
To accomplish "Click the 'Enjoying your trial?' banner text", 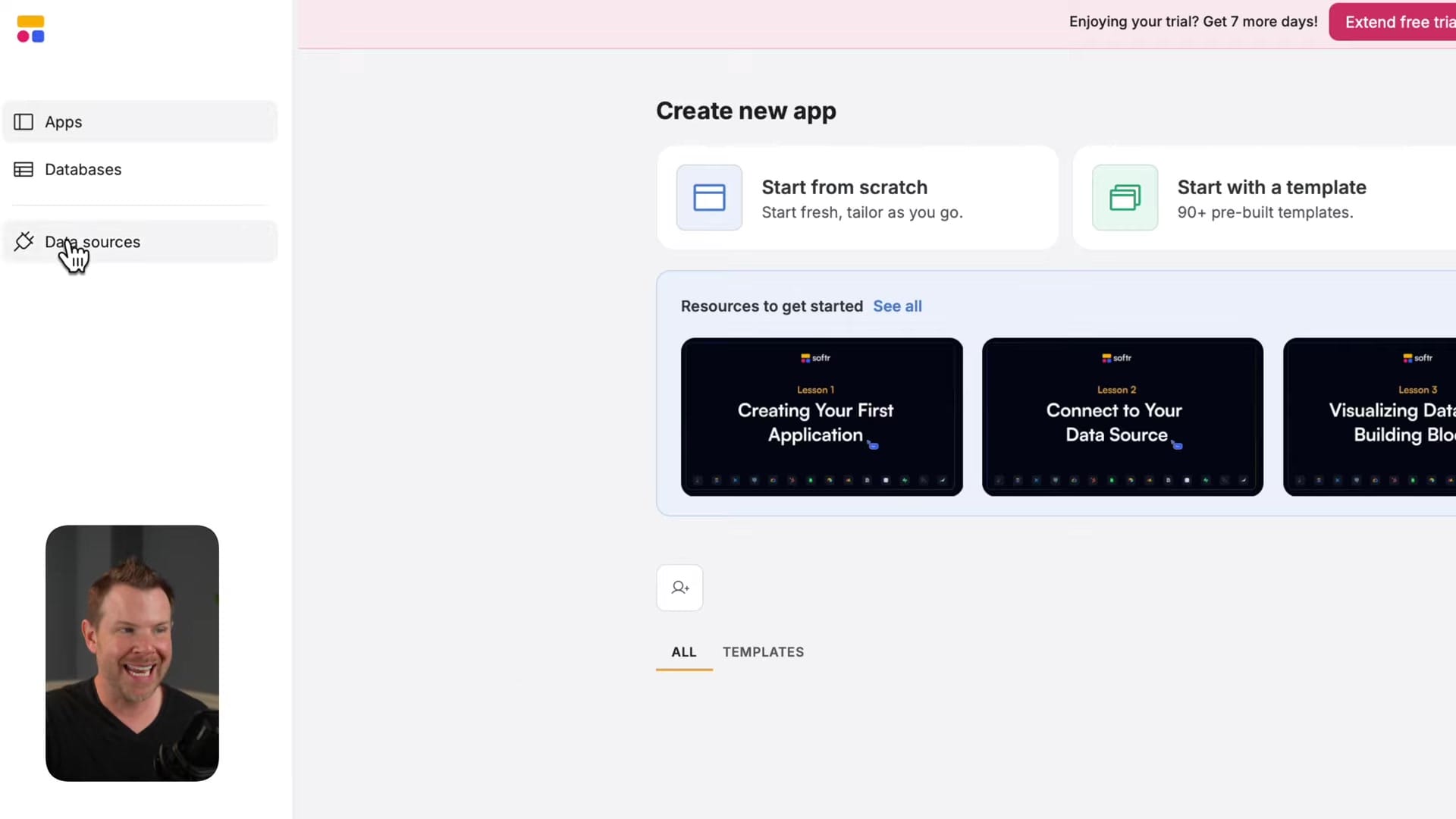I will [x=1193, y=22].
